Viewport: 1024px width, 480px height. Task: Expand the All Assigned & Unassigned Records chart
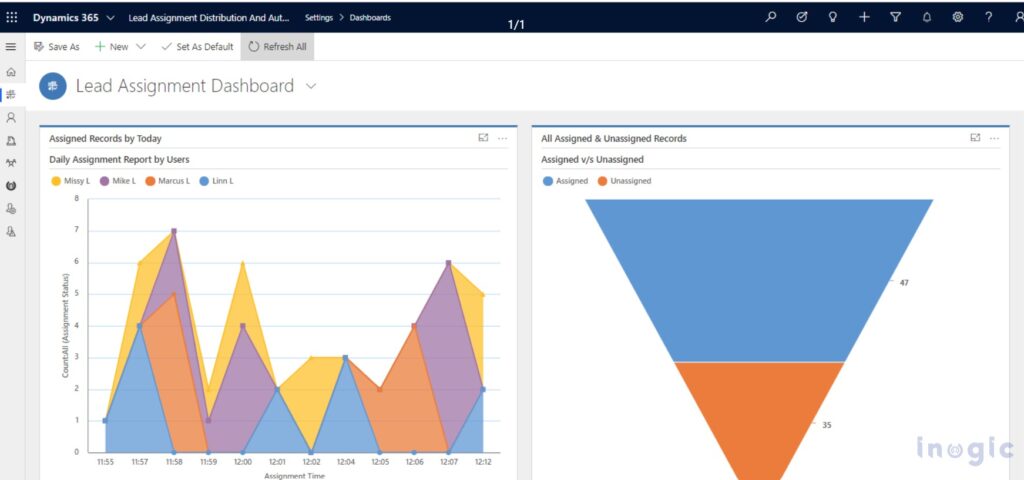tap(975, 138)
